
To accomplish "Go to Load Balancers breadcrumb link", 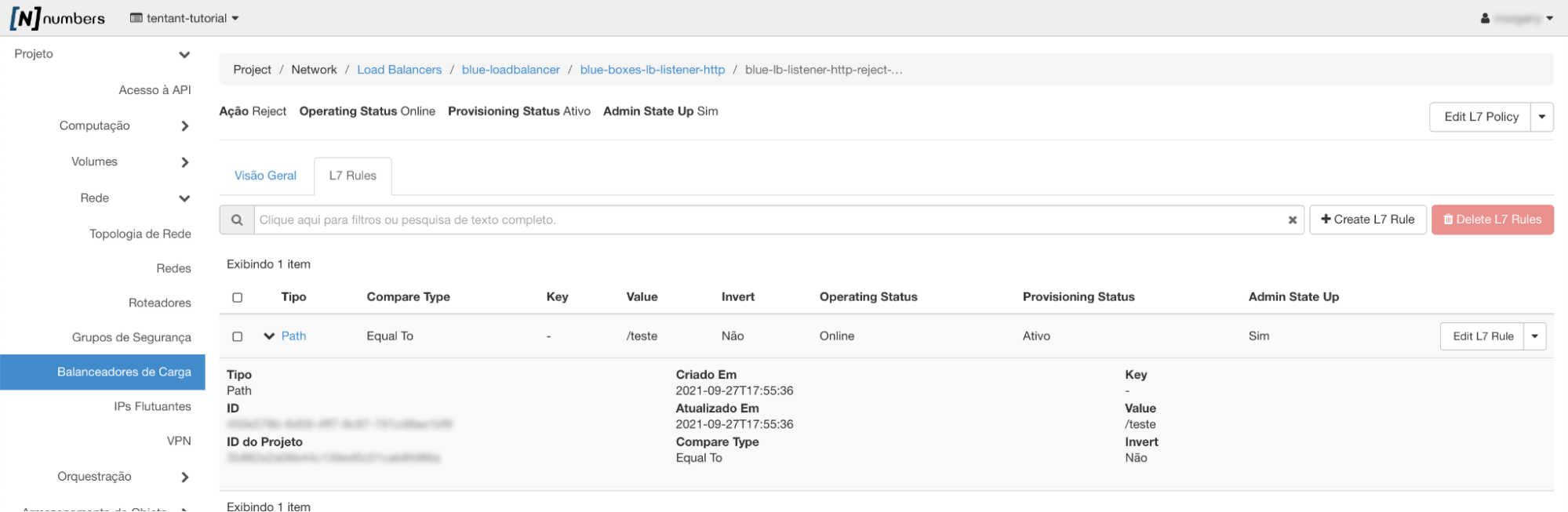I will 399,70.
